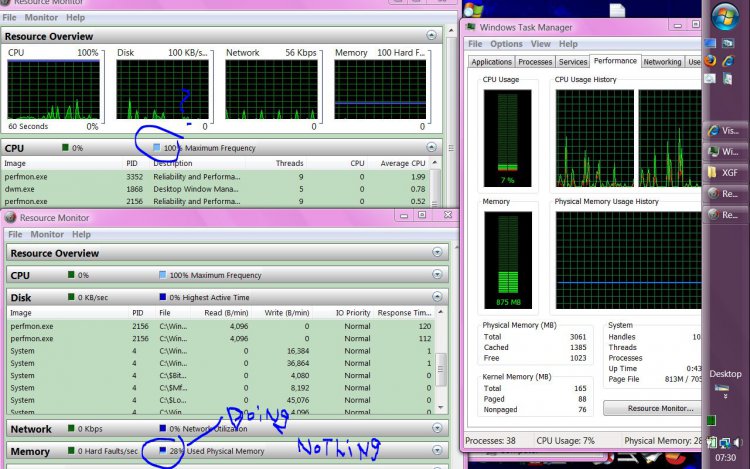Click the Disk graph in Resource Overview
This screenshot has height=469, width=750.
(x=163, y=89)
